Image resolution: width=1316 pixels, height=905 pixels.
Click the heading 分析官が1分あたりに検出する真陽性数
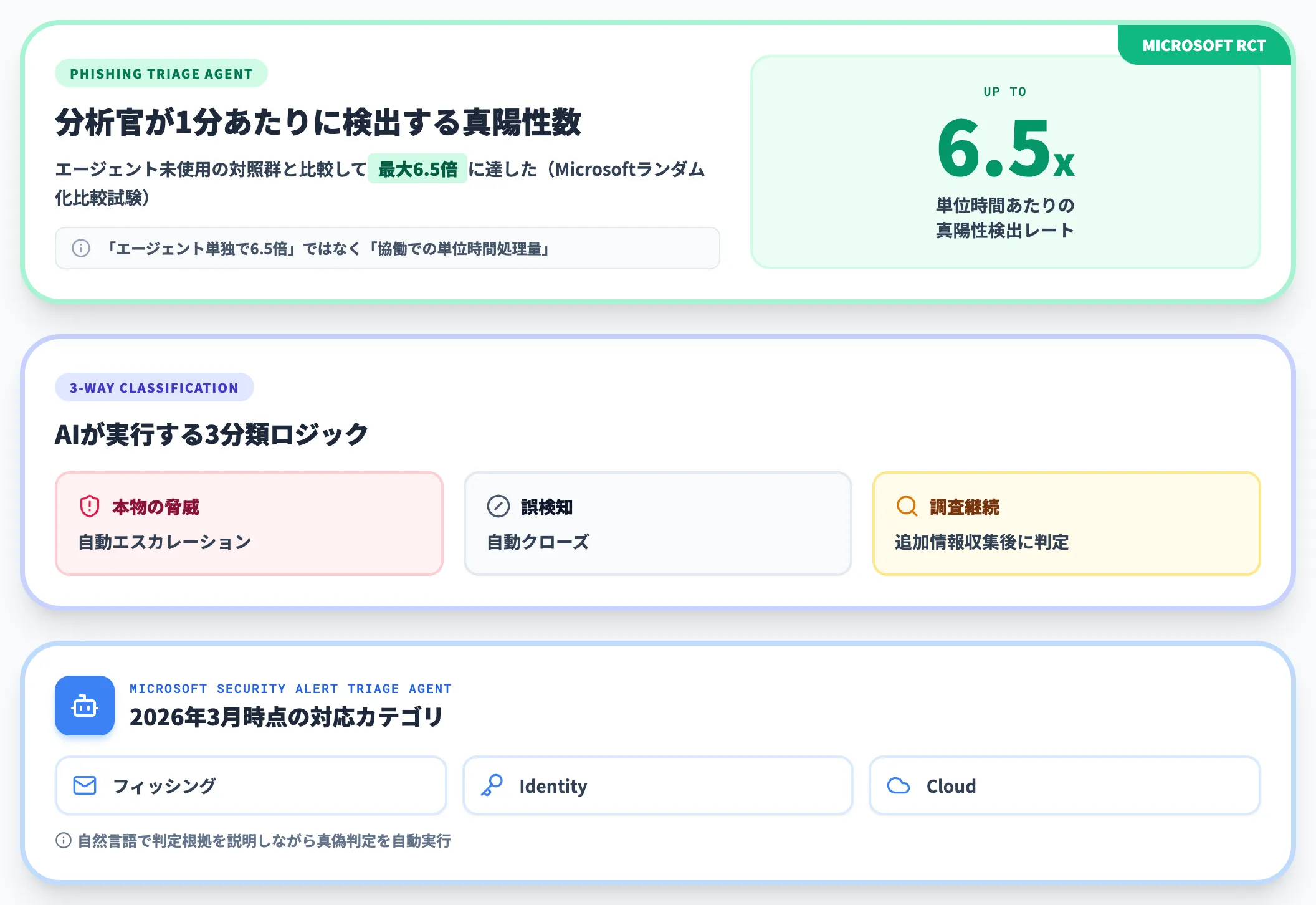318,122
